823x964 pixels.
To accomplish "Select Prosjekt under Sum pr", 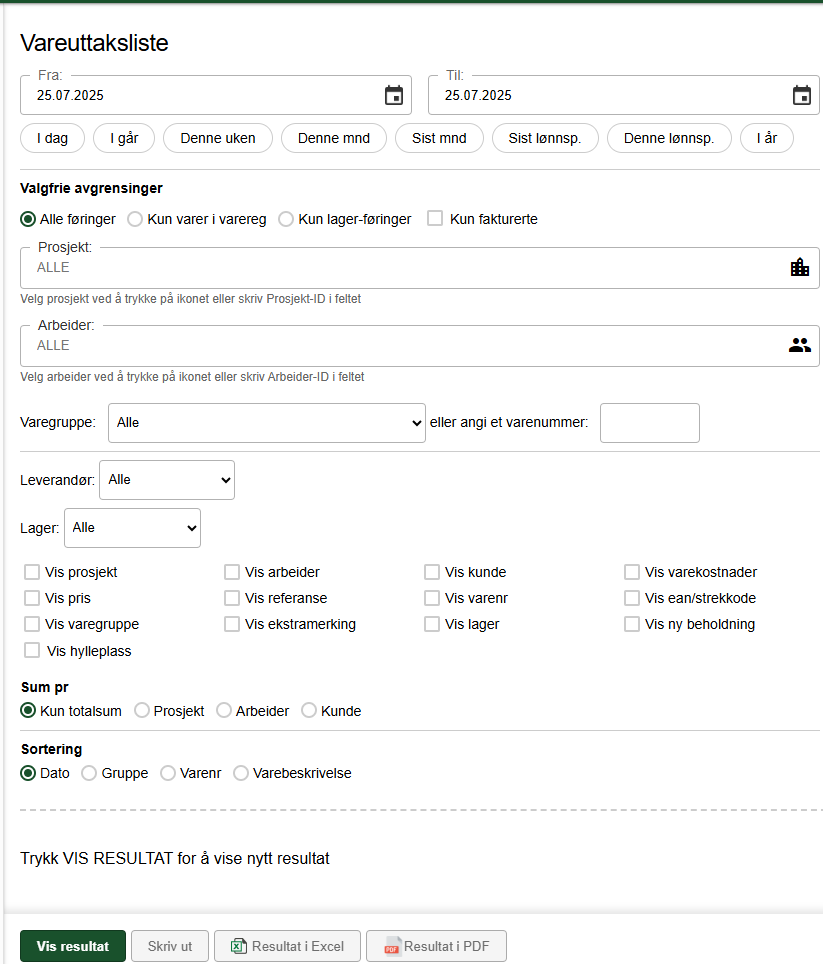I will pyautogui.click(x=141, y=711).
